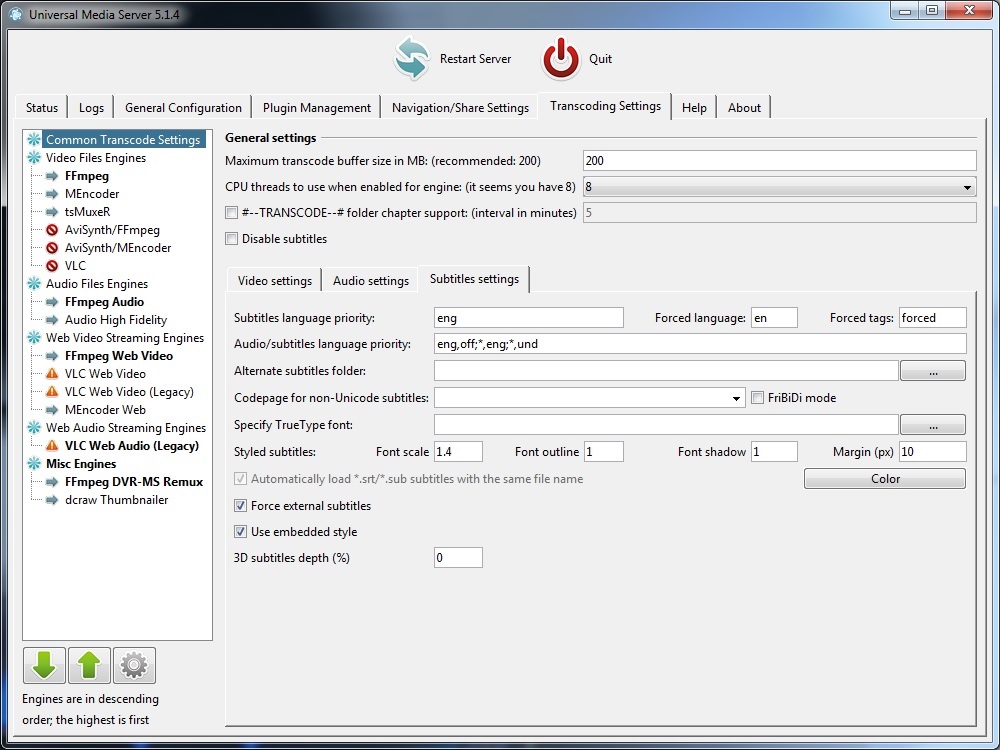Image resolution: width=1000 pixels, height=750 pixels.
Task: Click the Audio High Fidelity arrow icon
Action: 52,320
